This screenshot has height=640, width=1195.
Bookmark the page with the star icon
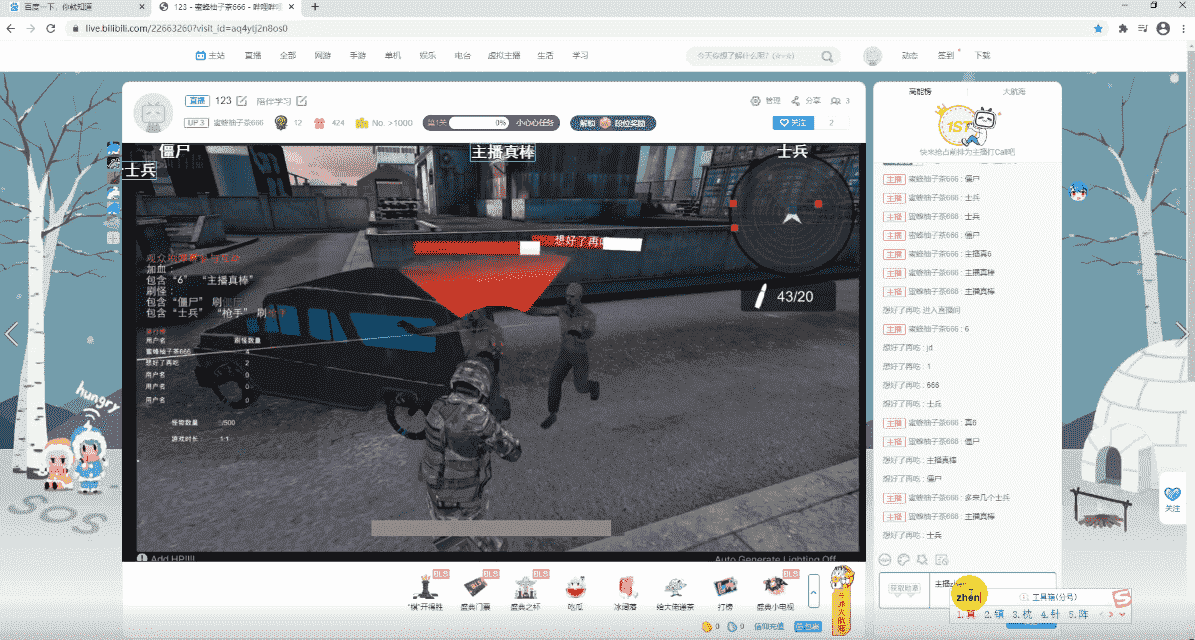click(1098, 28)
